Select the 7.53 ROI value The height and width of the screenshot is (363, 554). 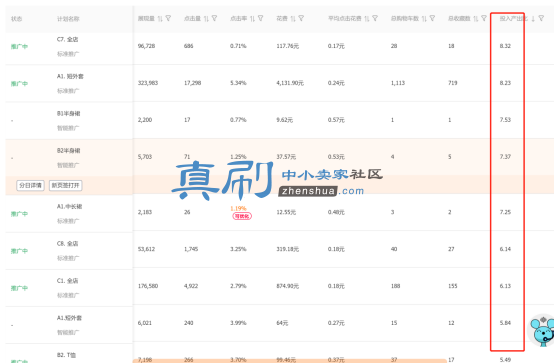point(505,120)
